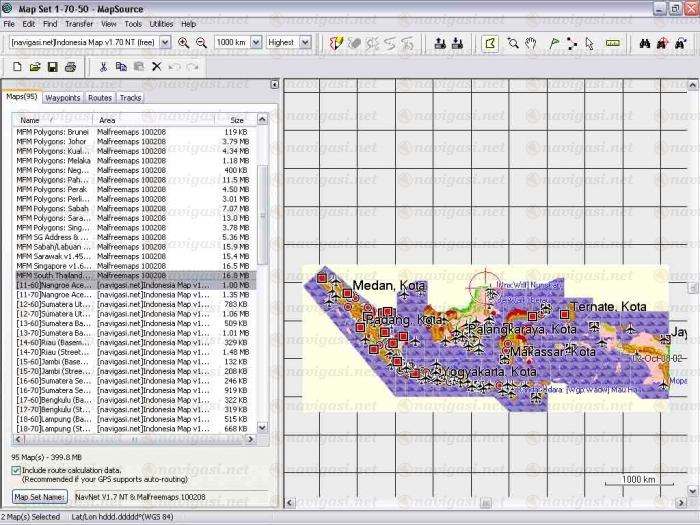Open the Transfer menu
The width and height of the screenshot is (700, 525).
79,23
